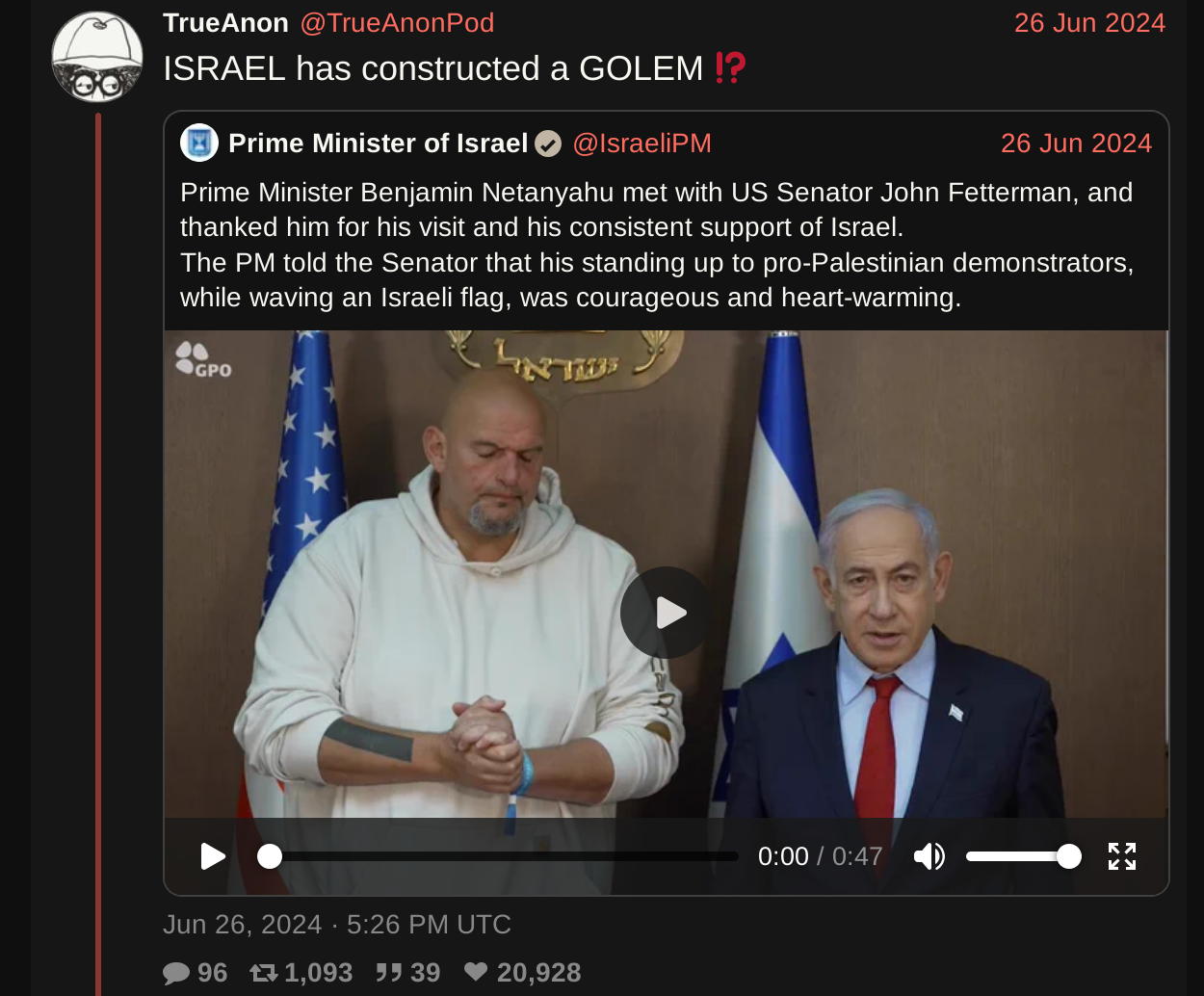The height and width of the screenshot is (996, 1204).
Task: Start video with bottom play icon
Action: [x=213, y=856]
